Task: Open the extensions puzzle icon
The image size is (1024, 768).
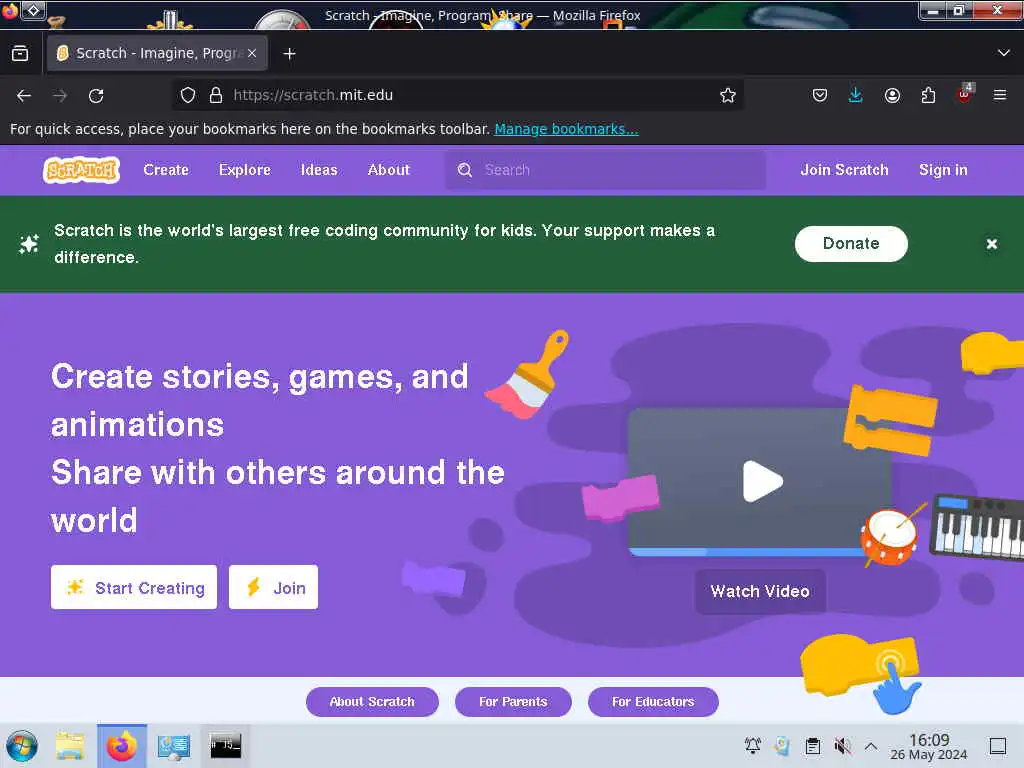Action: pyautogui.click(x=928, y=95)
